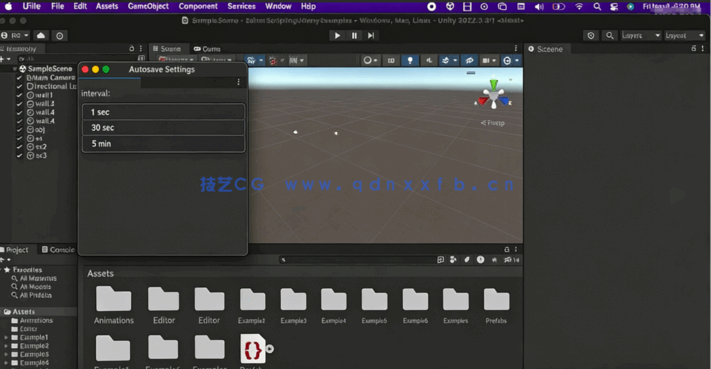Open the draw mode dropdown arrow
The width and height of the screenshot is (711, 369).
point(376,60)
